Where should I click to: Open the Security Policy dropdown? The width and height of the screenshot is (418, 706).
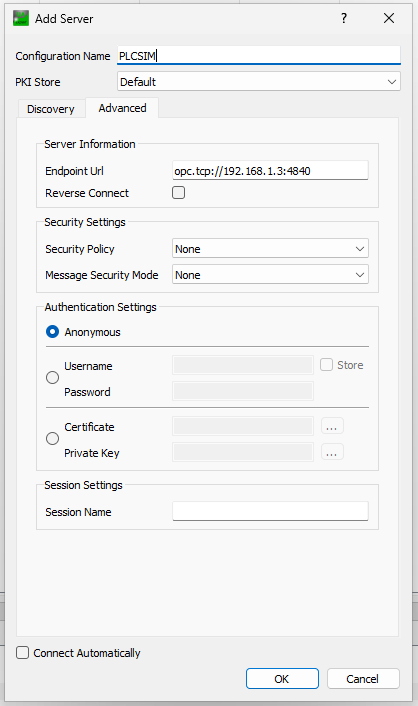[x=270, y=249]
